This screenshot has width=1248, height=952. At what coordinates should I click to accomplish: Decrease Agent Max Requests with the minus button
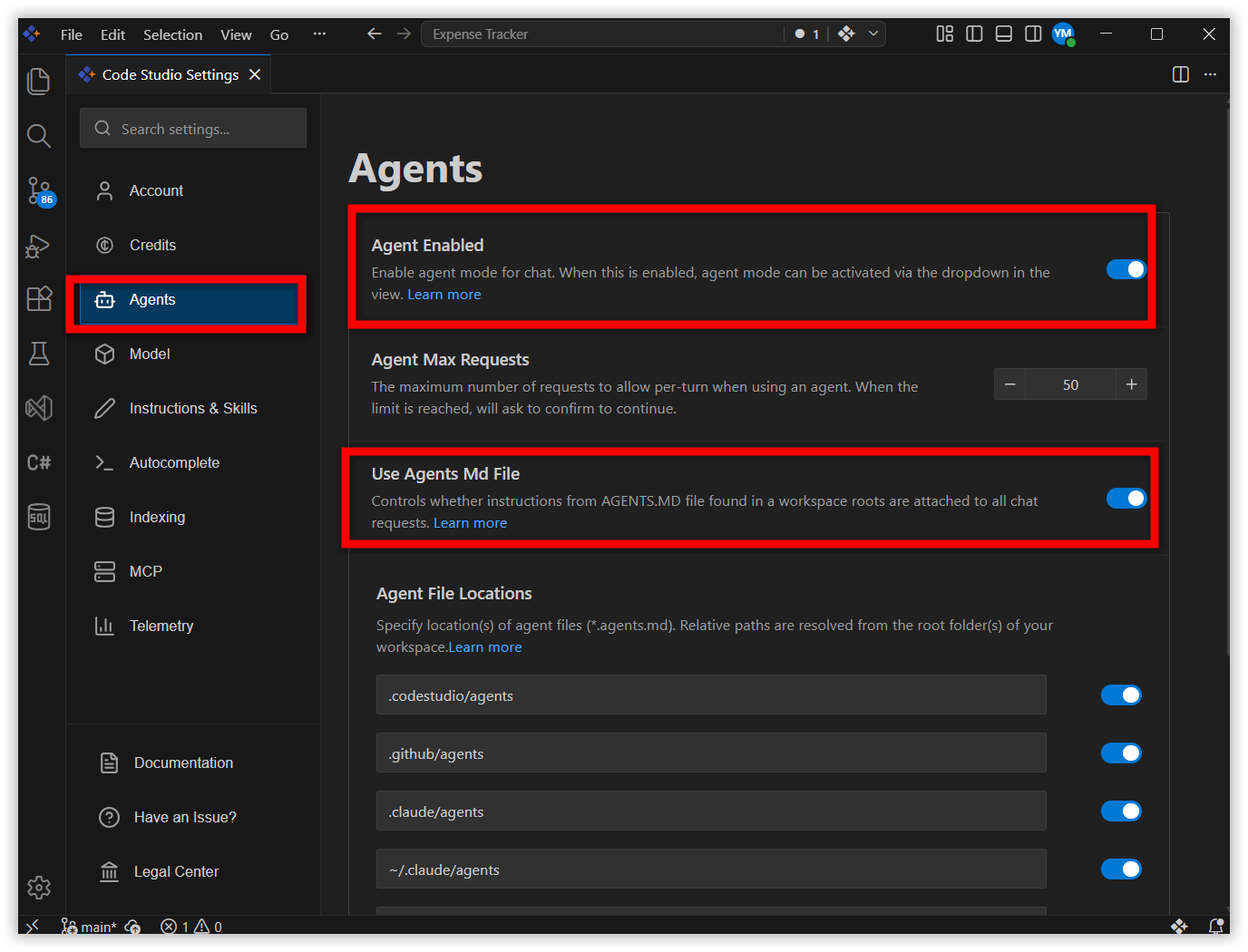click(x=1010, y=384)
